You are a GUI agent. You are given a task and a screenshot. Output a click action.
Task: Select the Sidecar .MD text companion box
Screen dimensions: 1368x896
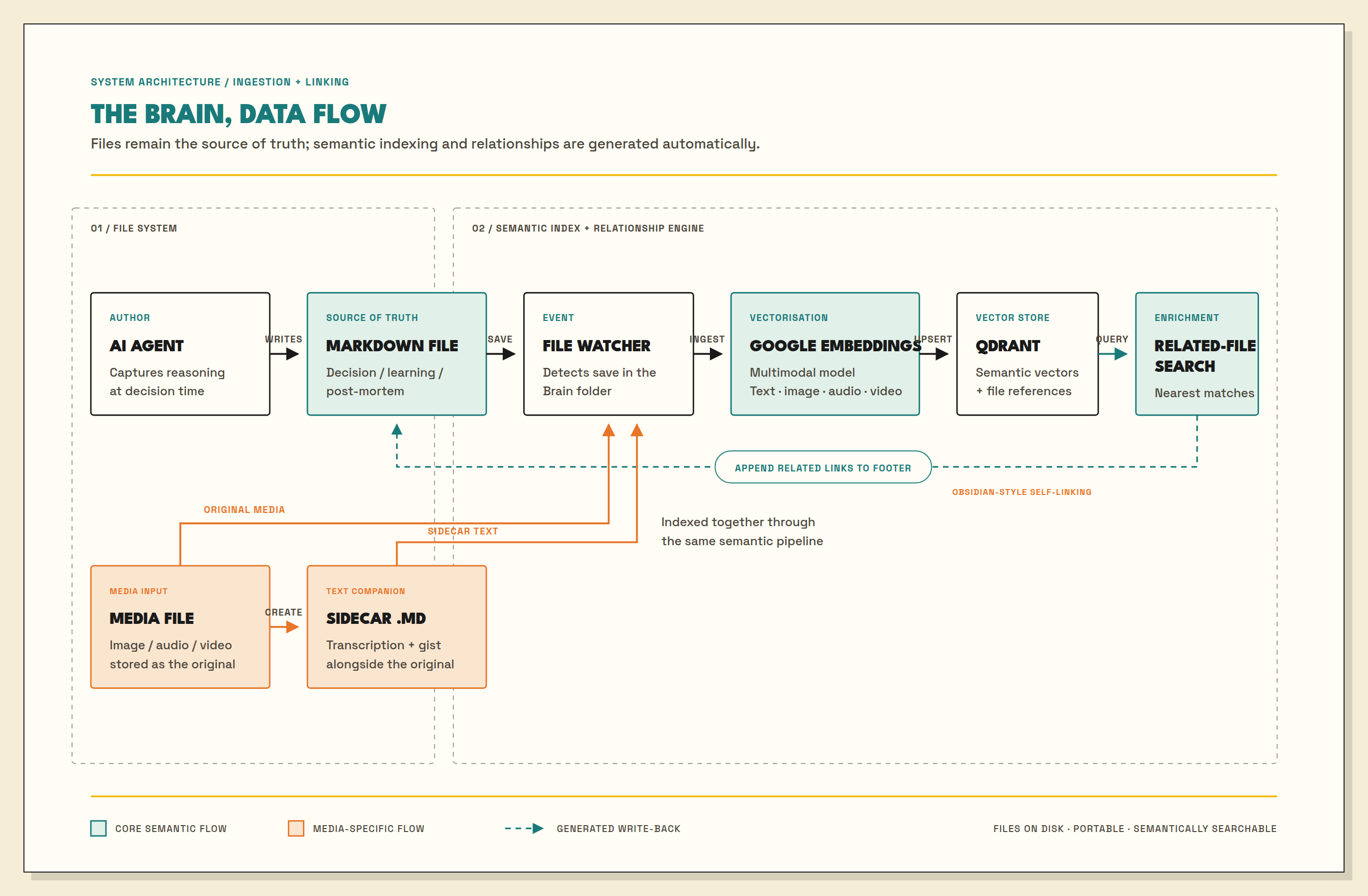pyautogui.click(x=397, y=627)
